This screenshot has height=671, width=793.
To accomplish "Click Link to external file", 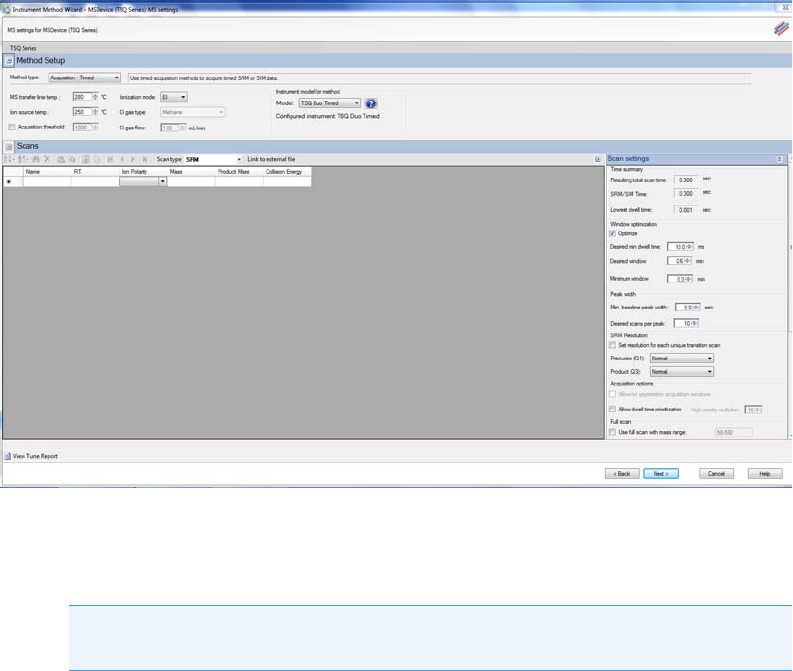I will [271, 159].
